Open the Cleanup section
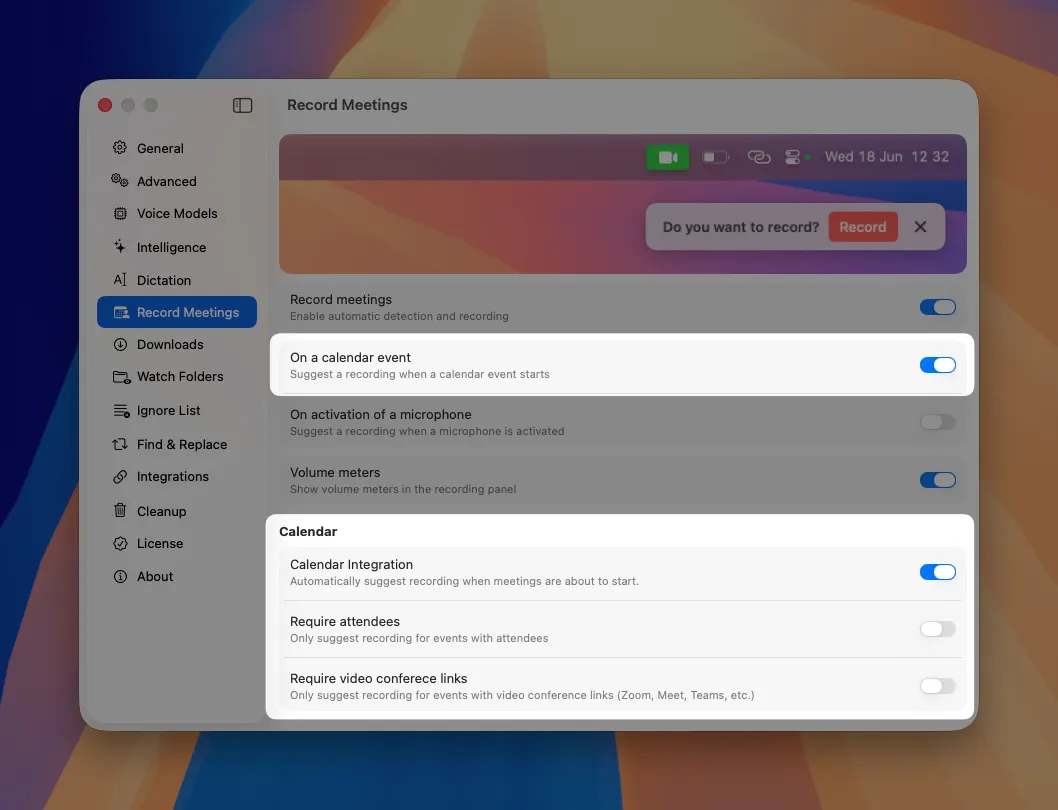 pyautogui.click(x=177, y=511)
